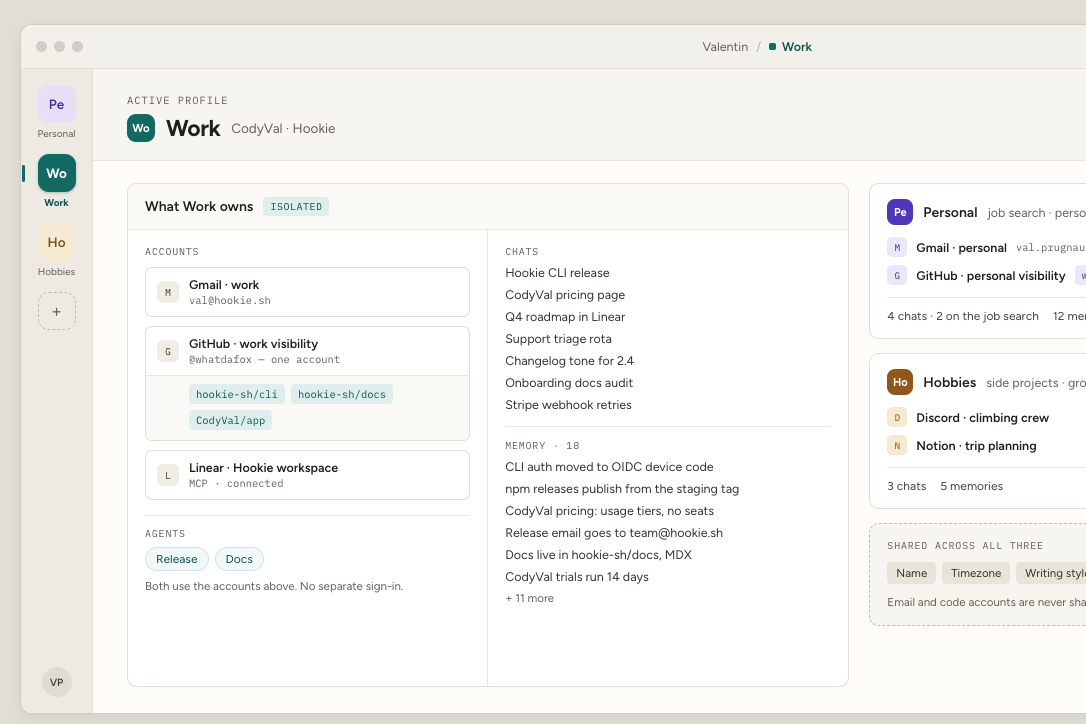Open the Gmail work account card

pos(308,292)
